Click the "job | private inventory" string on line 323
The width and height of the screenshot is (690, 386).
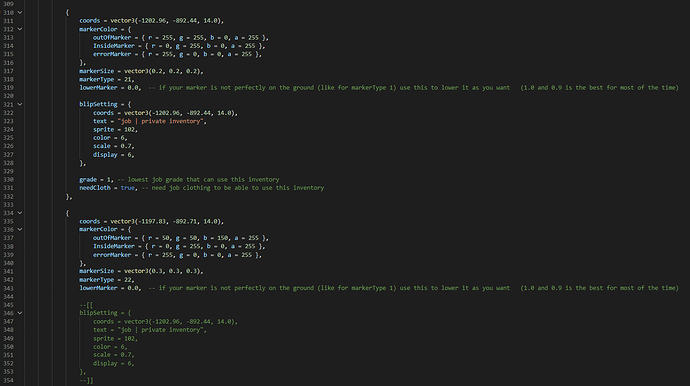160,121
